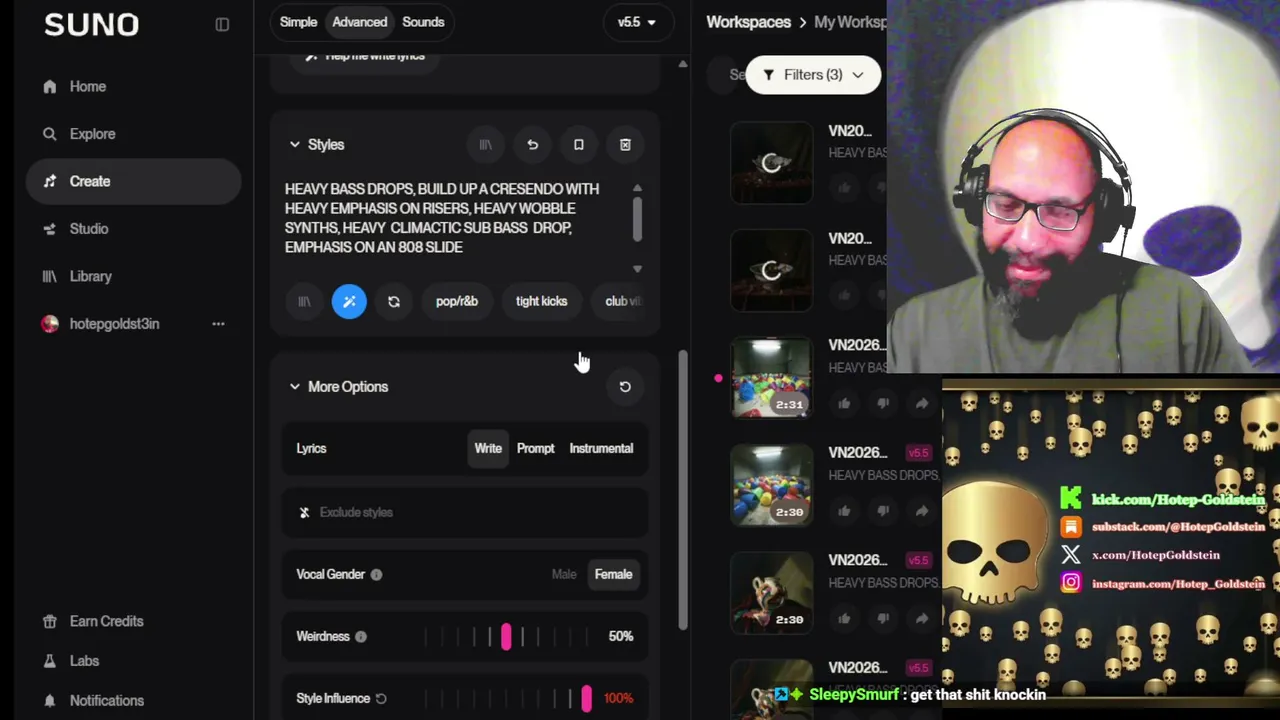Click the up arrow of the Styles text scrollbar
Screen dimensions: 1280x720
pos(637,189)
